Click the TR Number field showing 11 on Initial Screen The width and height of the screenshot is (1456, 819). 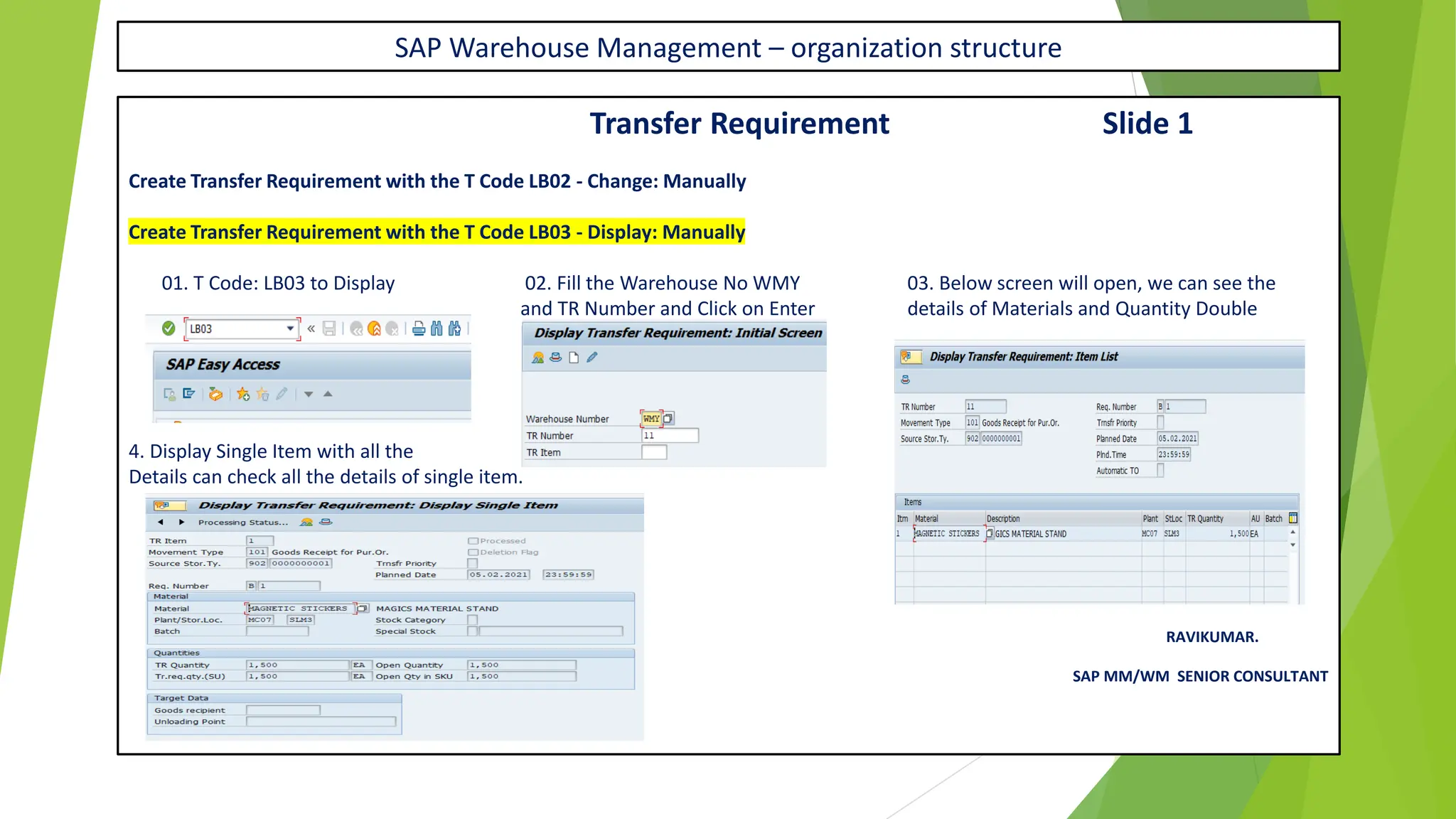pyautogui.click(x=670, y=436)
